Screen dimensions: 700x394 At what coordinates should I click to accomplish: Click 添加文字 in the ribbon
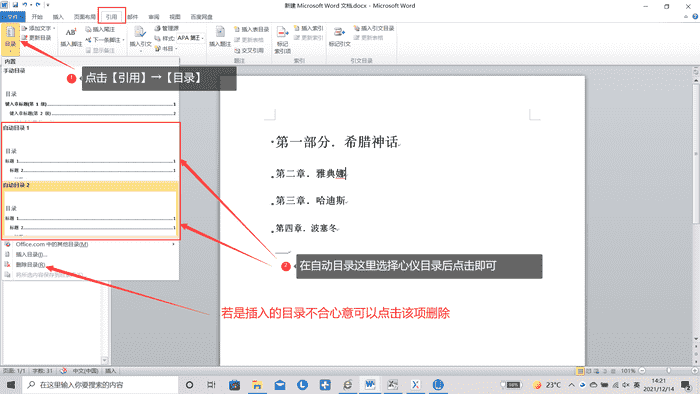click(39, 28)
